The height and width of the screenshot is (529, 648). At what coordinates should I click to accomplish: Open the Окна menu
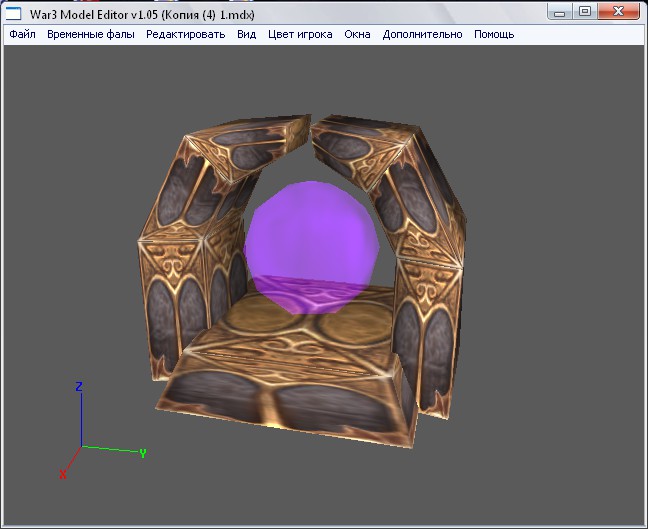pos(357,34)
